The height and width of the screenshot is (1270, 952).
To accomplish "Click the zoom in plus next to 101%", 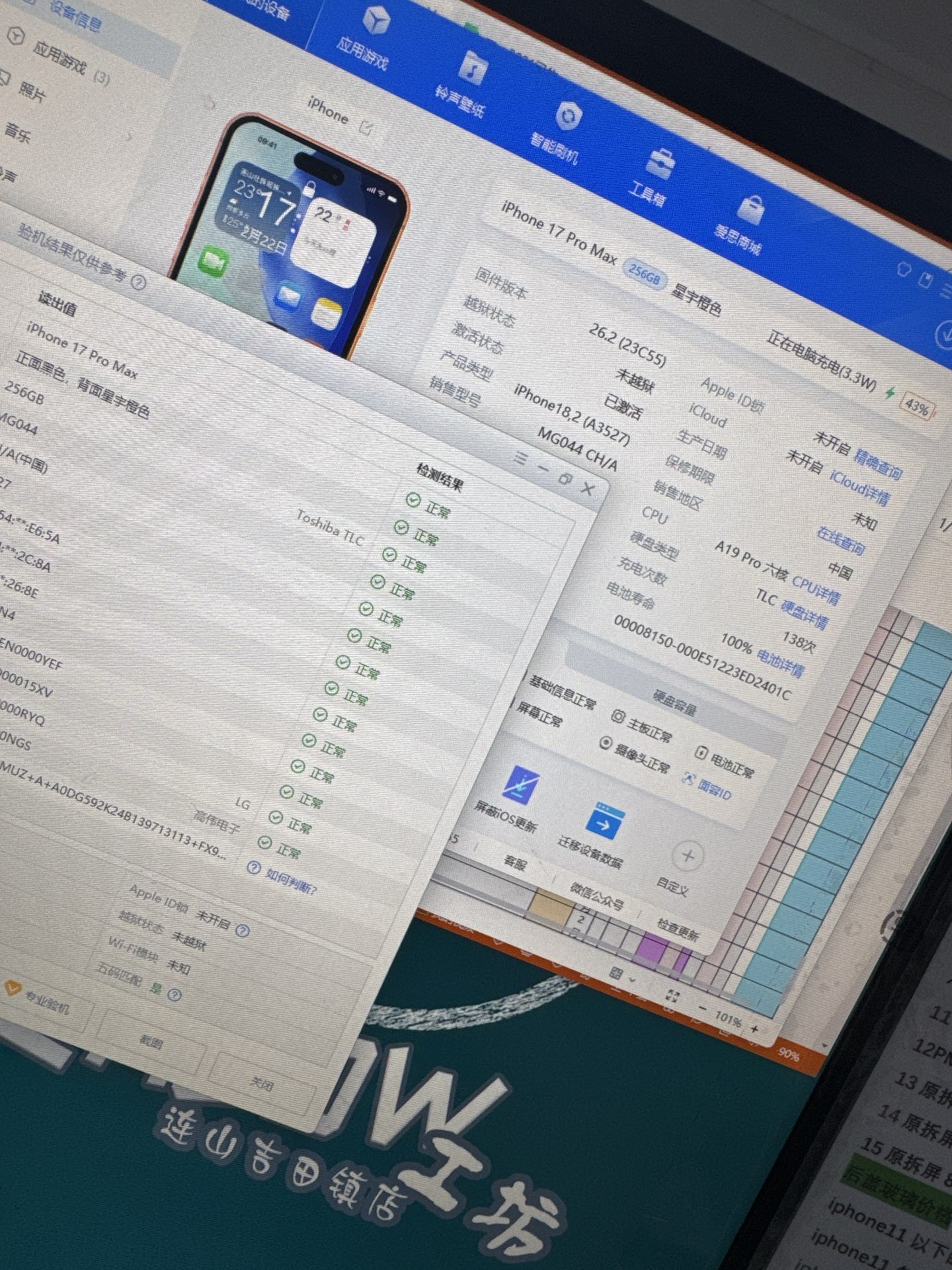I will 754,1029.
